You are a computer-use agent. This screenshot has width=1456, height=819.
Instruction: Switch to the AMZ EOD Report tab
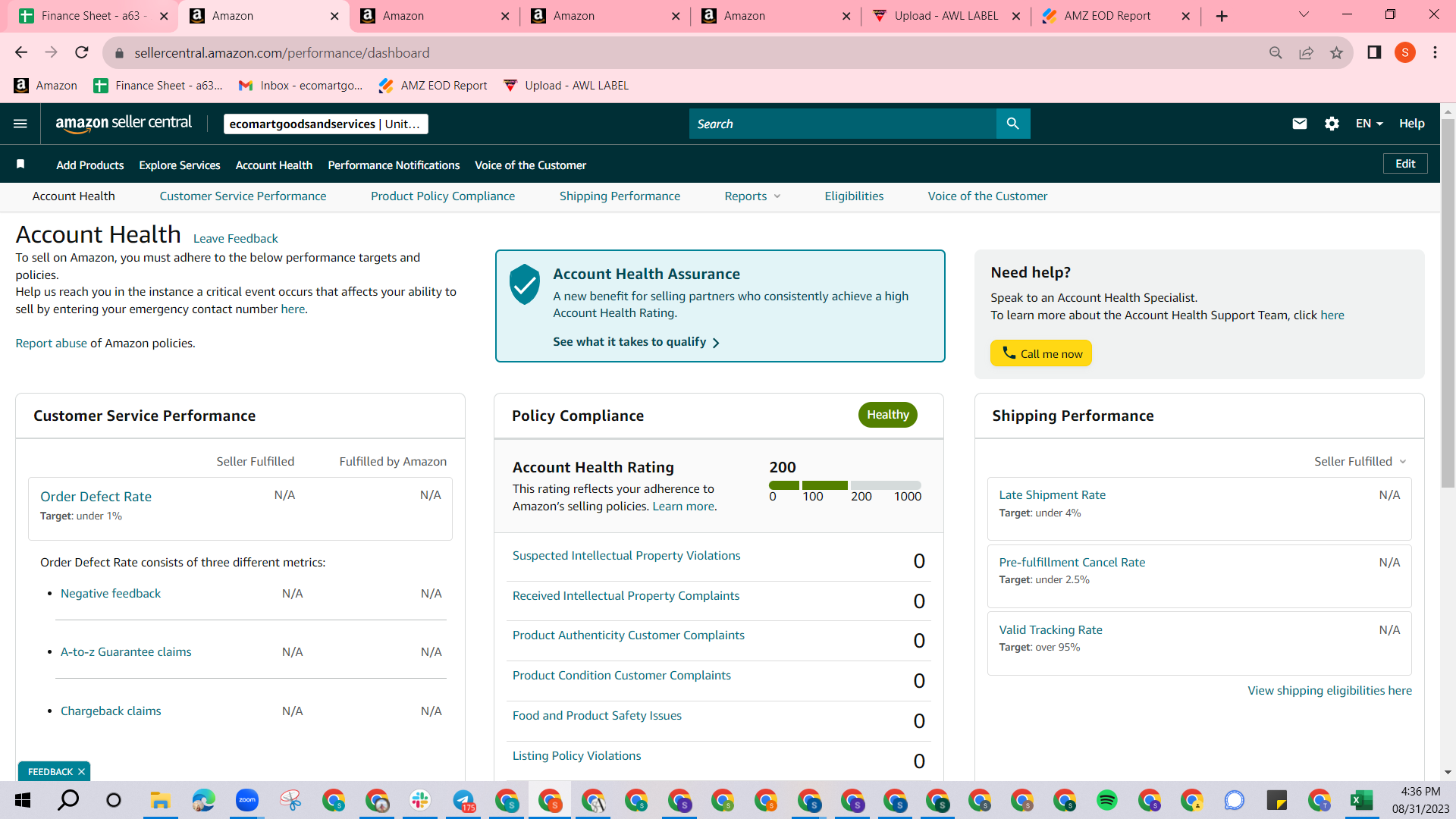coord(1116,16)
